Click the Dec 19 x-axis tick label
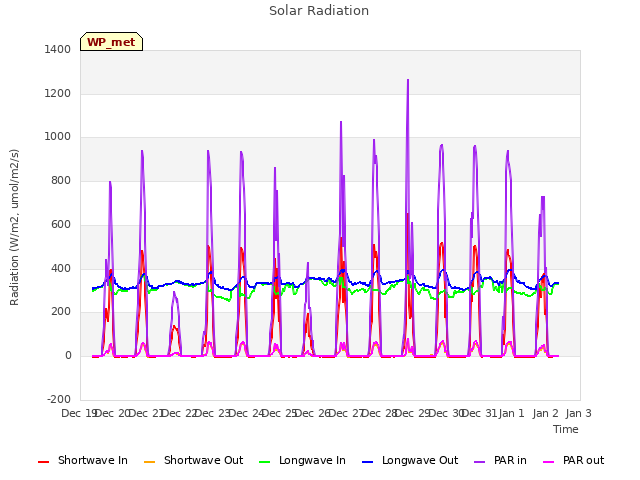 [78, 413]
